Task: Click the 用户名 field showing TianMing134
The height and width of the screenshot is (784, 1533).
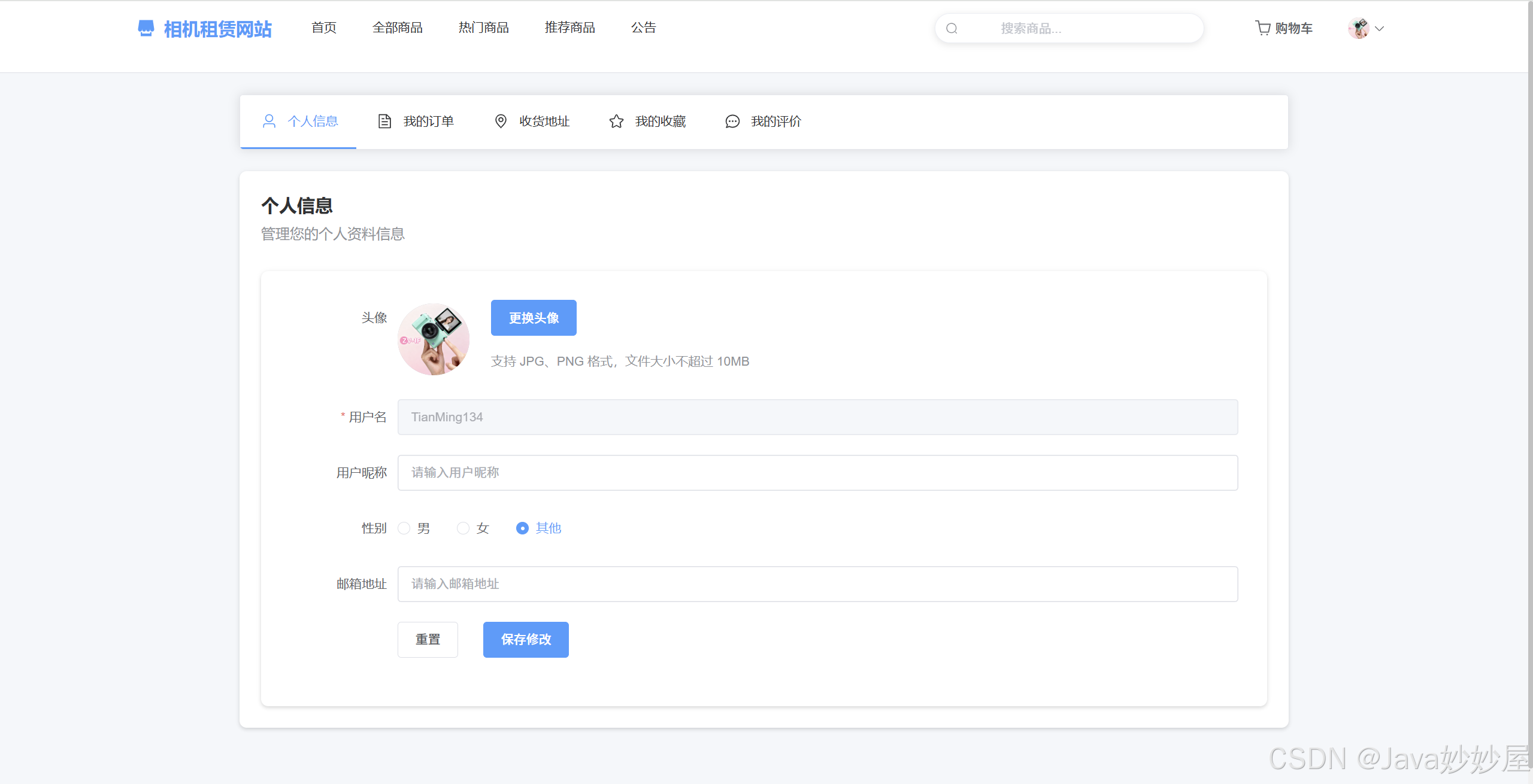Action: click(817, 417)
